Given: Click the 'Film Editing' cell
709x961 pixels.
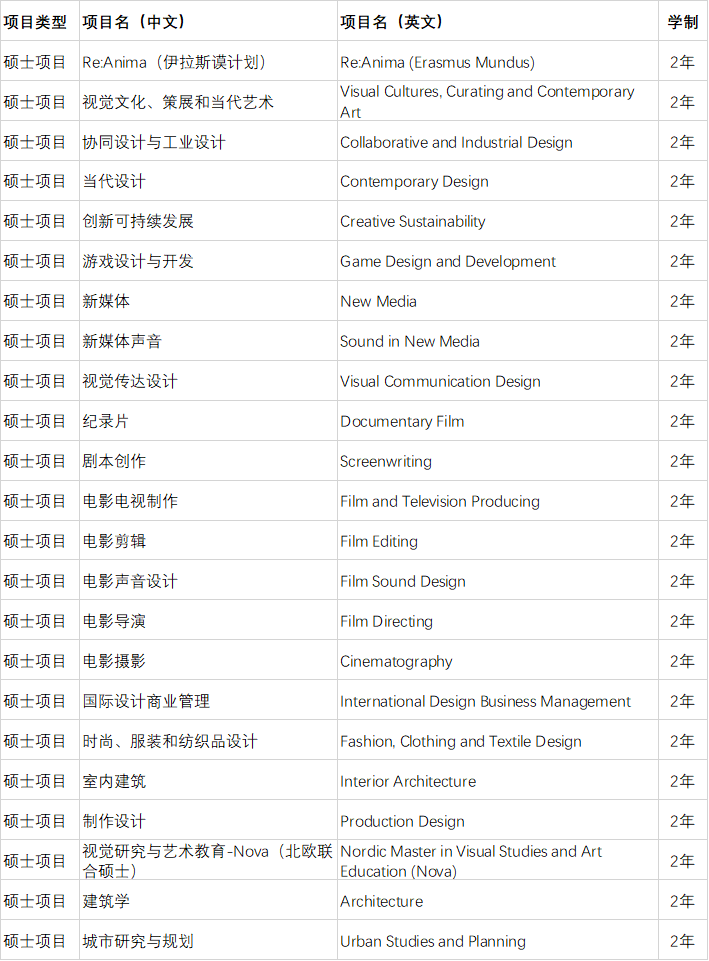Looking at the screenshot, I should tap(498, 541).
